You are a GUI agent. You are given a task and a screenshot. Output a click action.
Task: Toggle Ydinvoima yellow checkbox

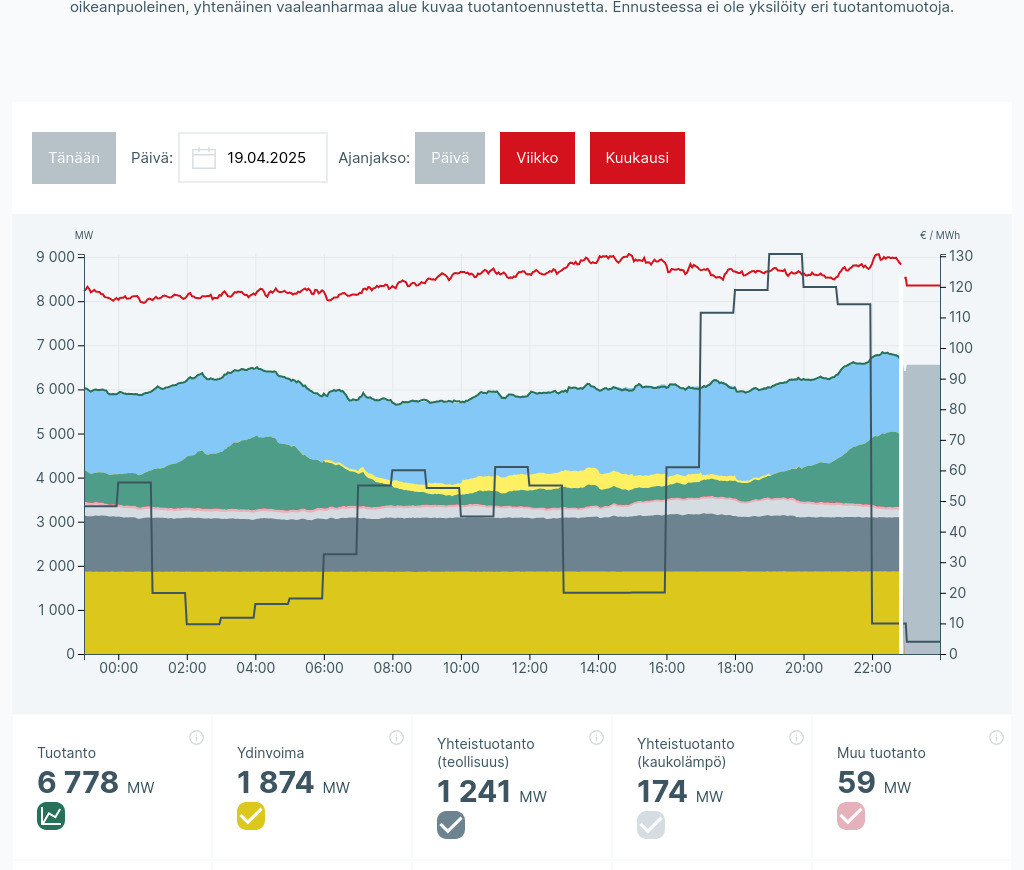(251, 816)
